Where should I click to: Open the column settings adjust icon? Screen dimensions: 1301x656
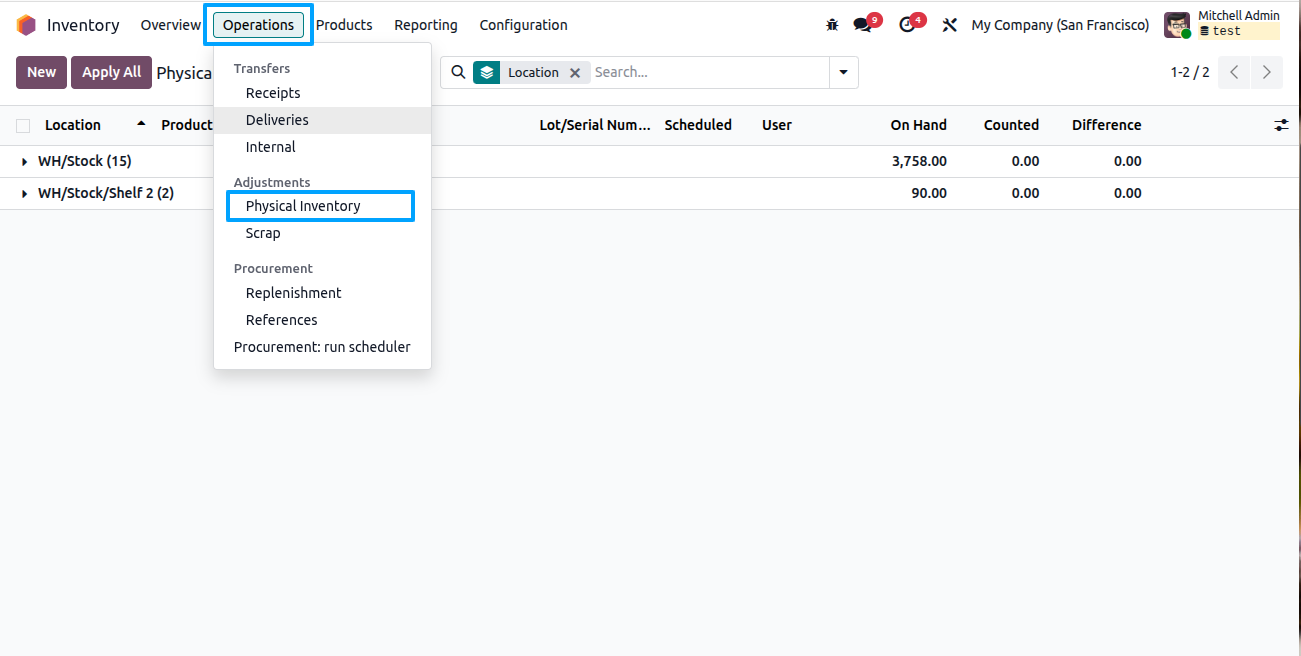pos(1281,125)
